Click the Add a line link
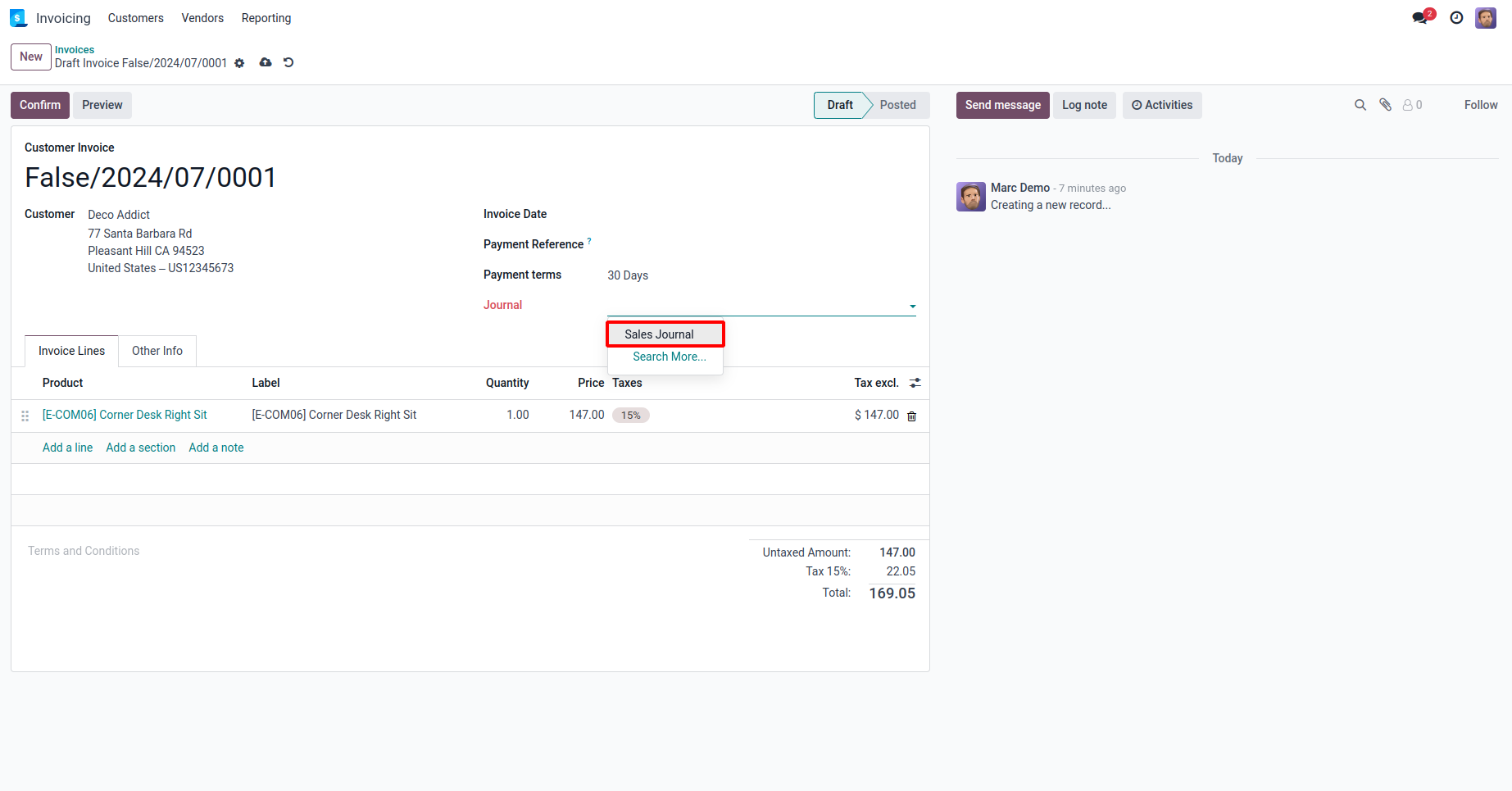This screenshot has width=1512, height=791. coord(67,448)
